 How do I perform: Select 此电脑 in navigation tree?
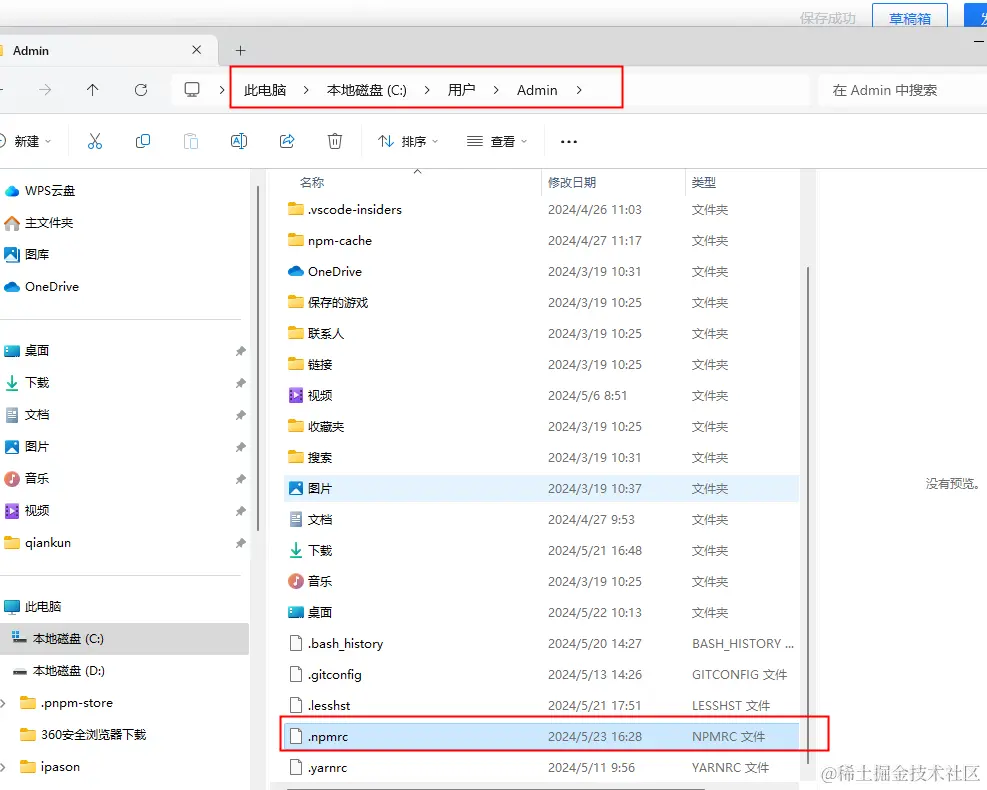tap(33, 607)
